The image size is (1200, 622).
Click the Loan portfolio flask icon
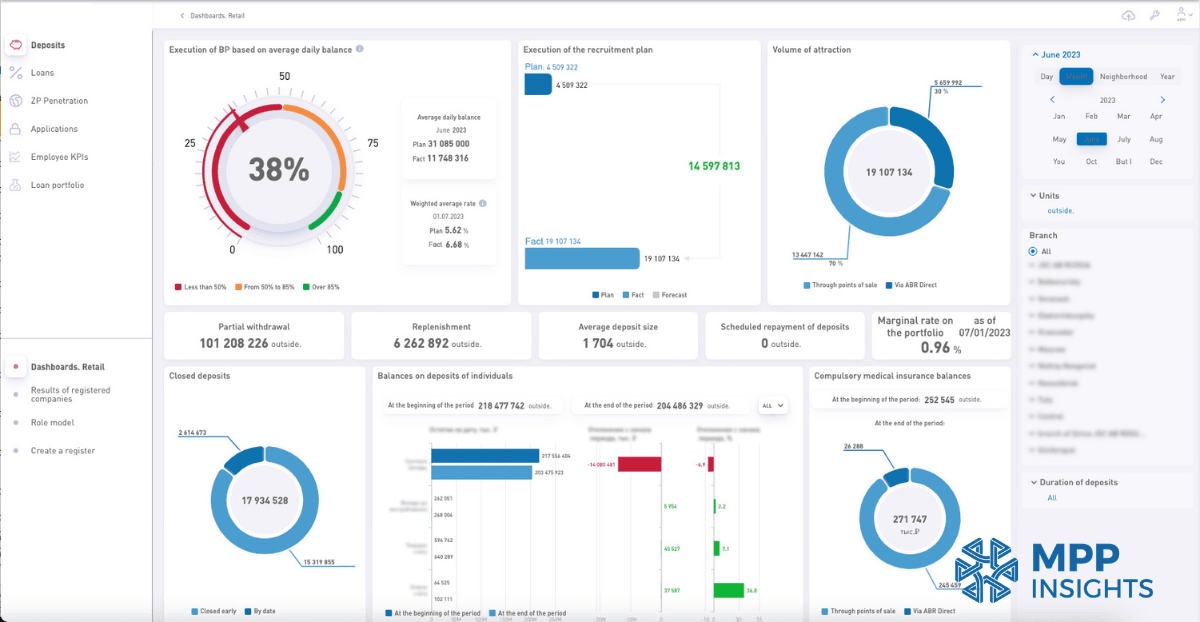point(15,184)
